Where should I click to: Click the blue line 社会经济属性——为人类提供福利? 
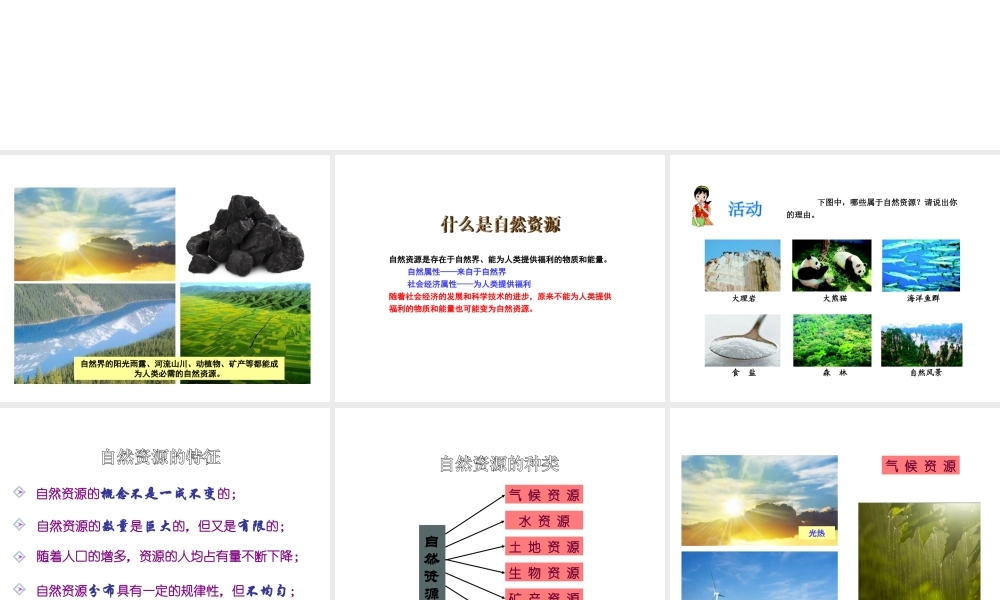469,284
